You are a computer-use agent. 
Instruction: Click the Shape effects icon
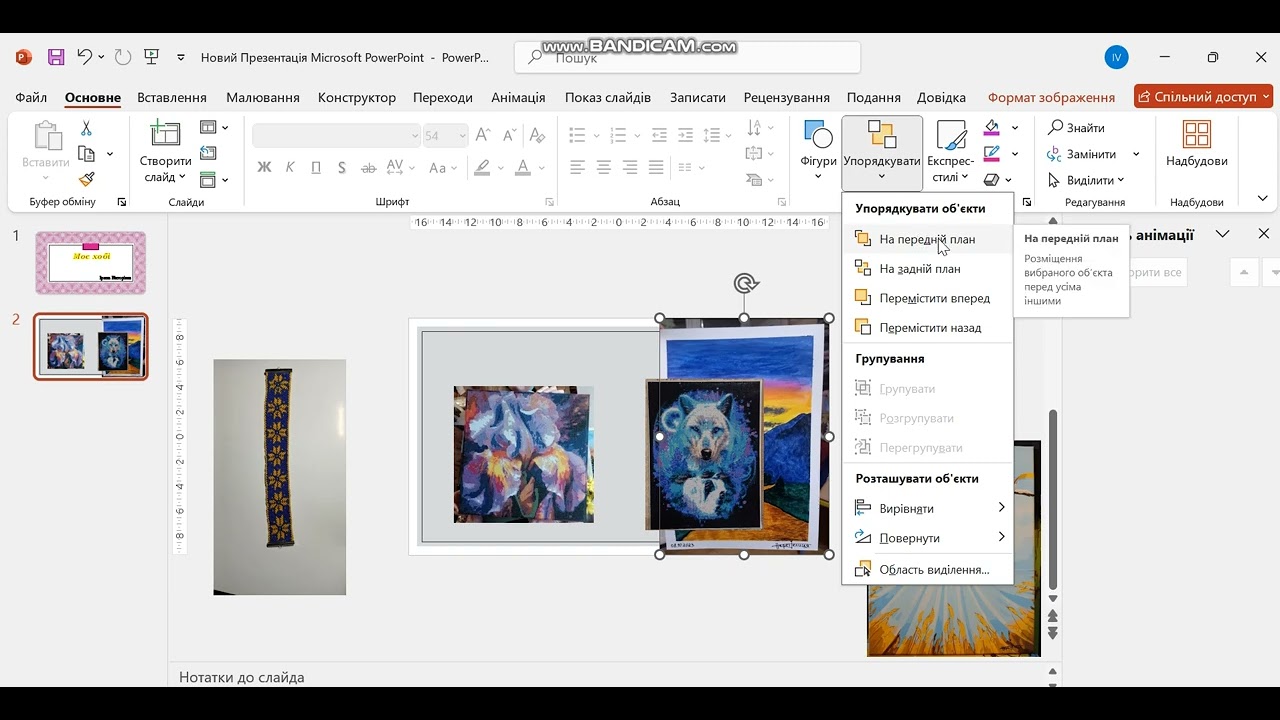pos(991,180)
